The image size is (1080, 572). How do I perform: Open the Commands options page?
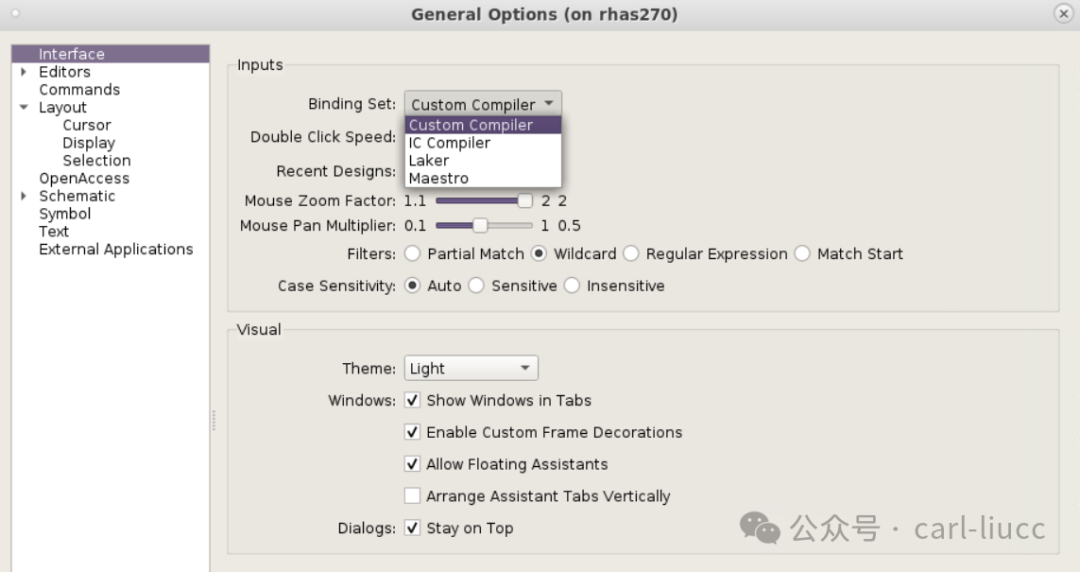click(x=79, y=90)
